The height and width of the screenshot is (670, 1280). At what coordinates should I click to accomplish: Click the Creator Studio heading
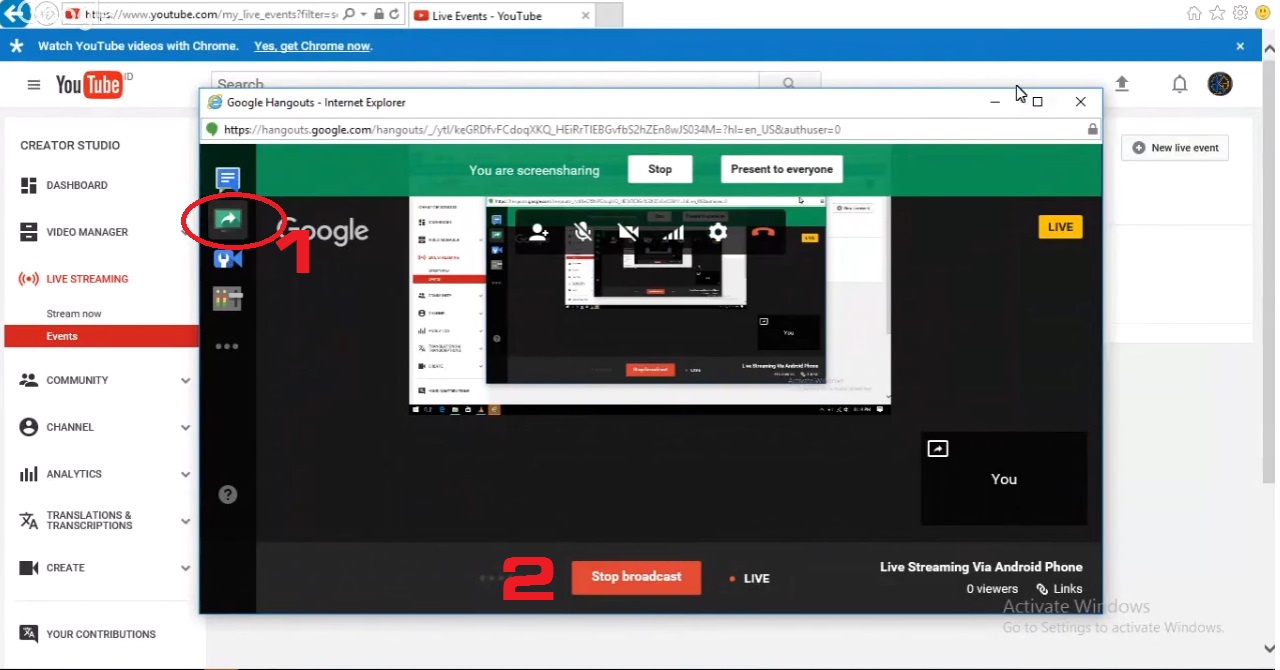coord(70,145)
